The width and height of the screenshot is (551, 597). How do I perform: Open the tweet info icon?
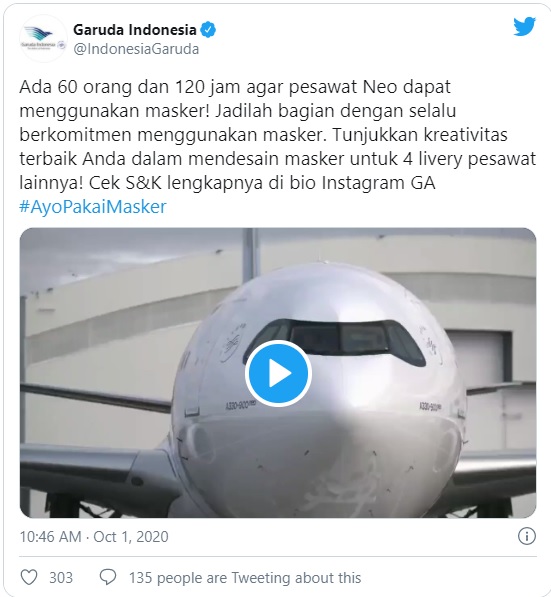[x=527, y=536]
